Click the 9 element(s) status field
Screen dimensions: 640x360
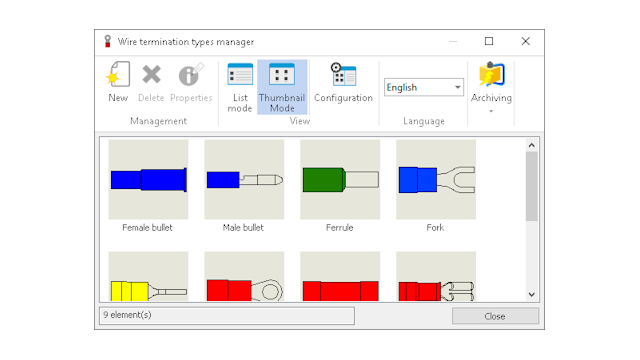[x=227, y=316]
